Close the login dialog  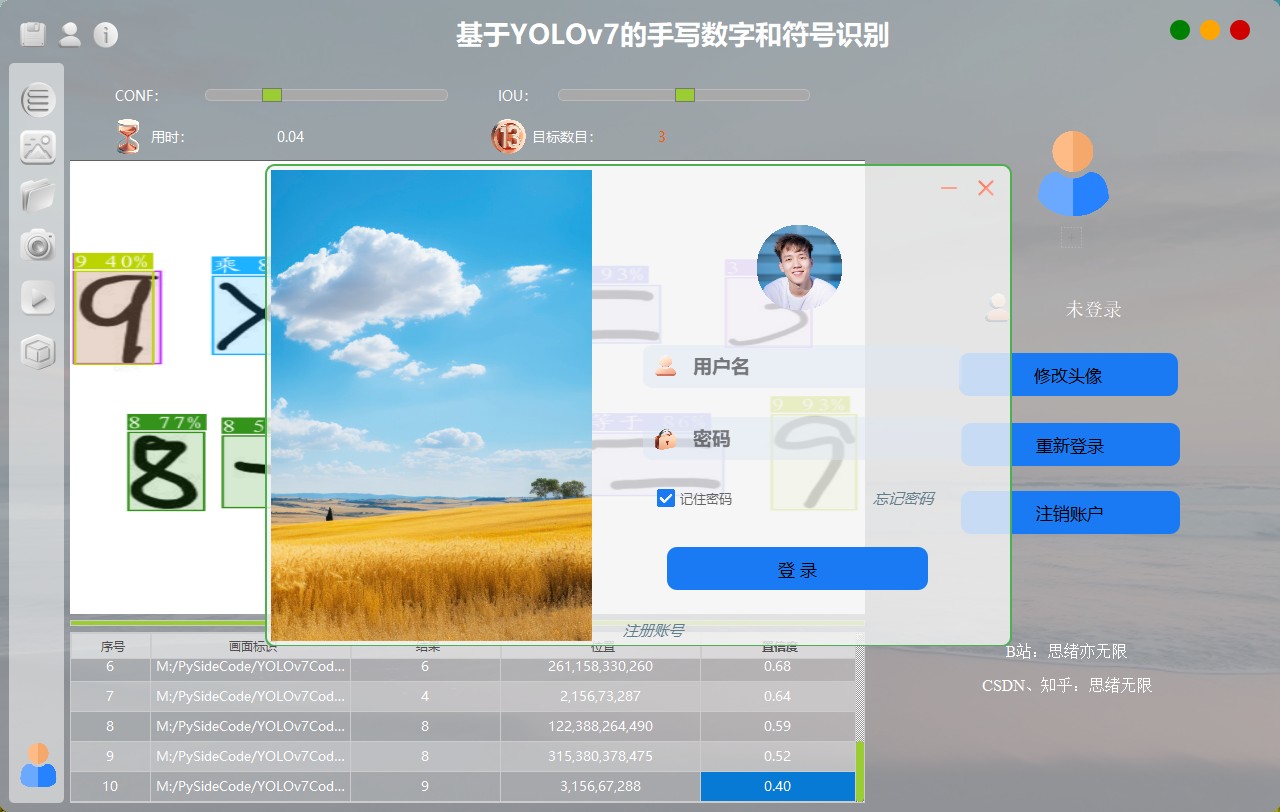pyautogui.click(x=986, y=188)
